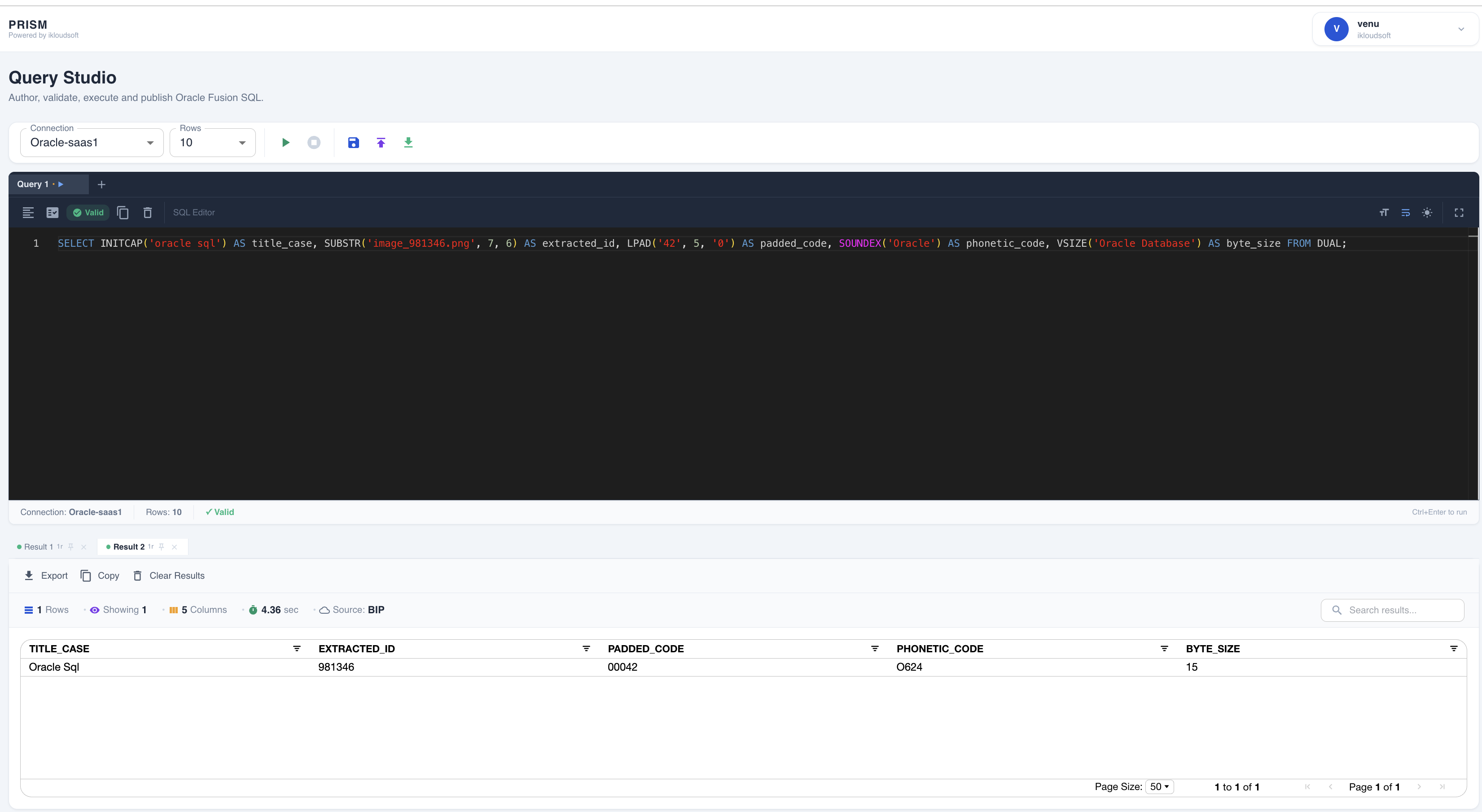
Task: Delete editor content with the trash icon
Action: point(147,213)
